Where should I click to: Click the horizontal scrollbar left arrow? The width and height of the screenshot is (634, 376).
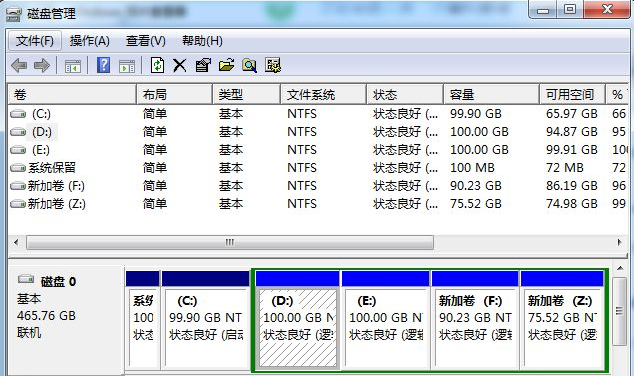coord(16,243)
